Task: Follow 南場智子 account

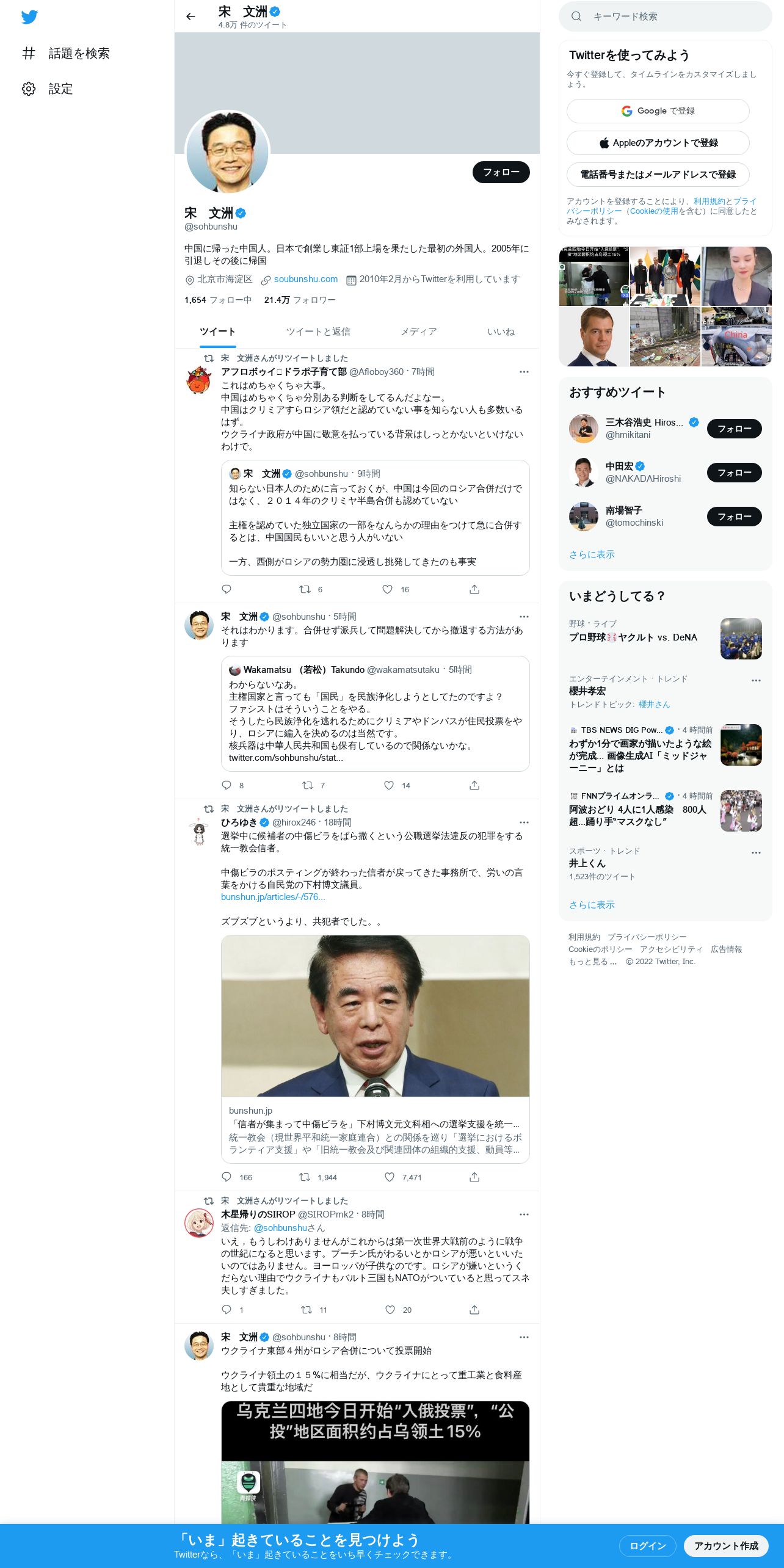Action: (734, 517)
